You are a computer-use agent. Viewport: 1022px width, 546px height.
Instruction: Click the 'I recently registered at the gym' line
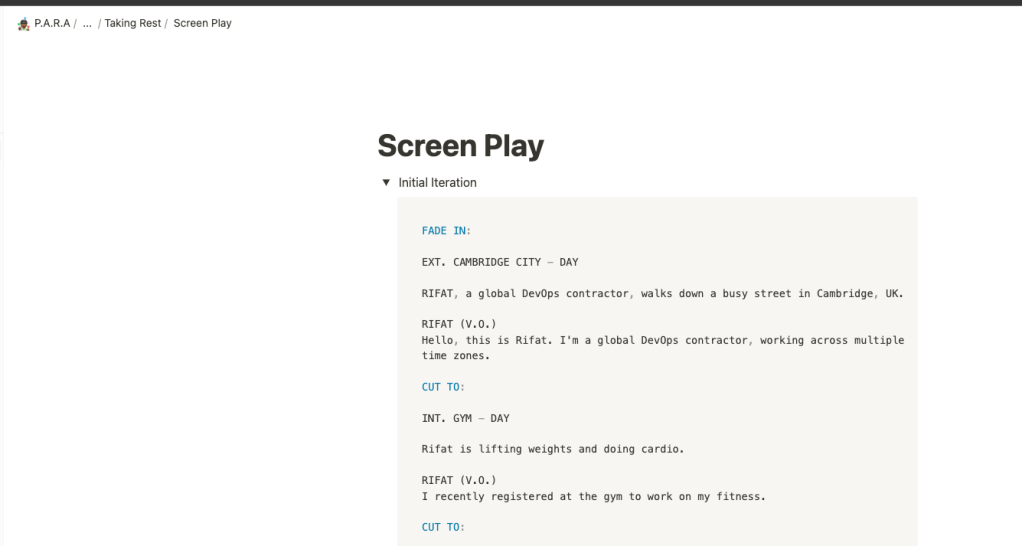593,496
